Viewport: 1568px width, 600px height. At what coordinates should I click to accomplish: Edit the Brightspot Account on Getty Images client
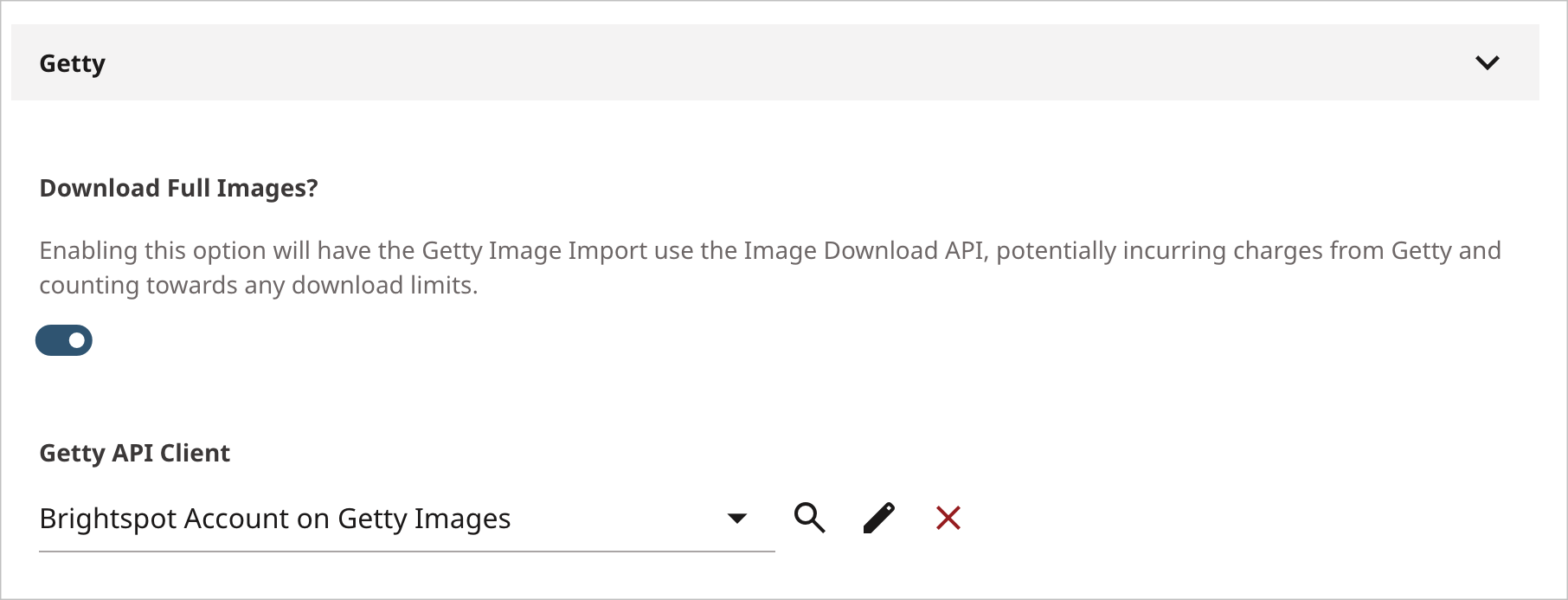click(879, 517)
